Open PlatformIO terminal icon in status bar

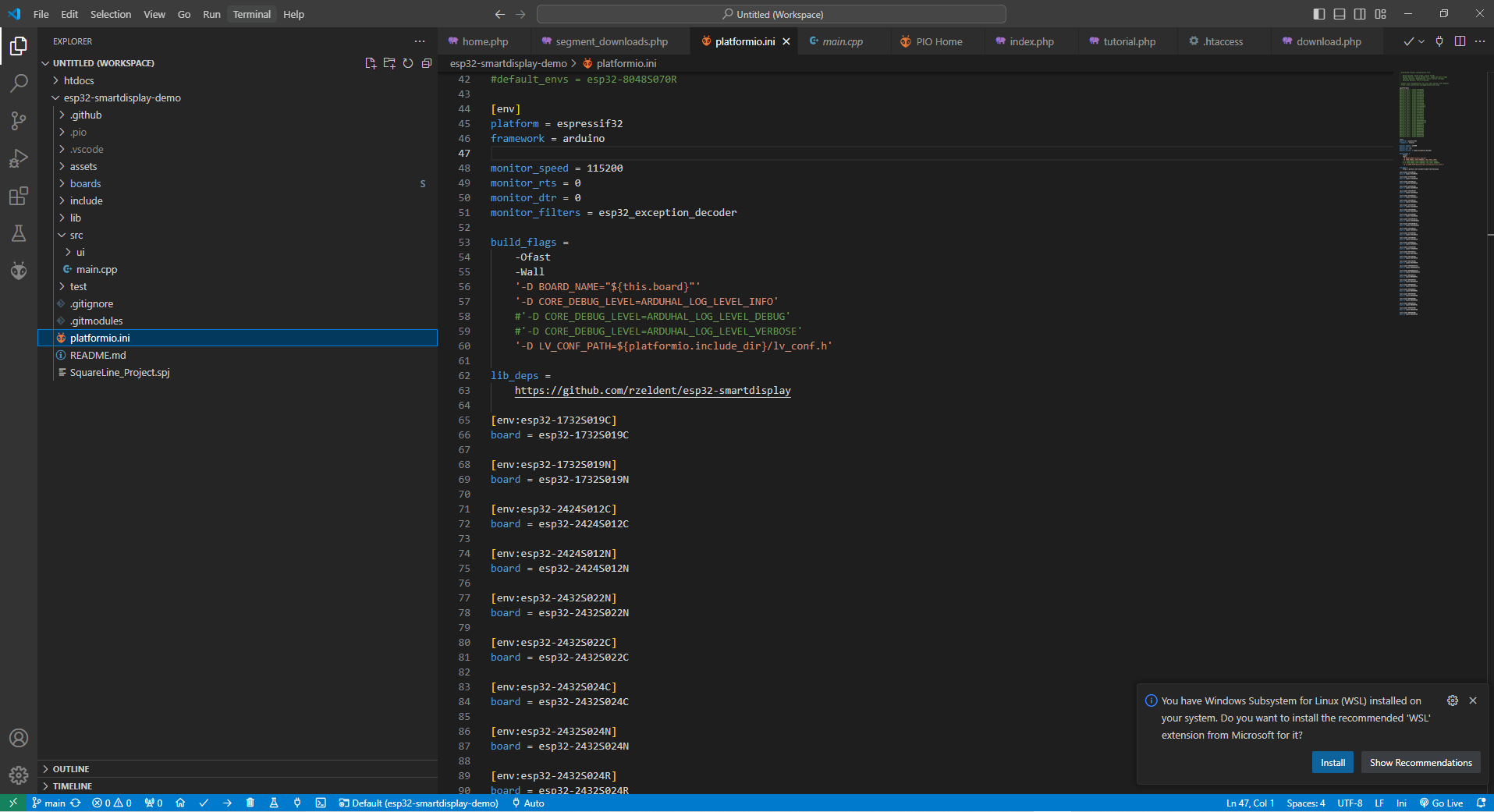point(321,803)
